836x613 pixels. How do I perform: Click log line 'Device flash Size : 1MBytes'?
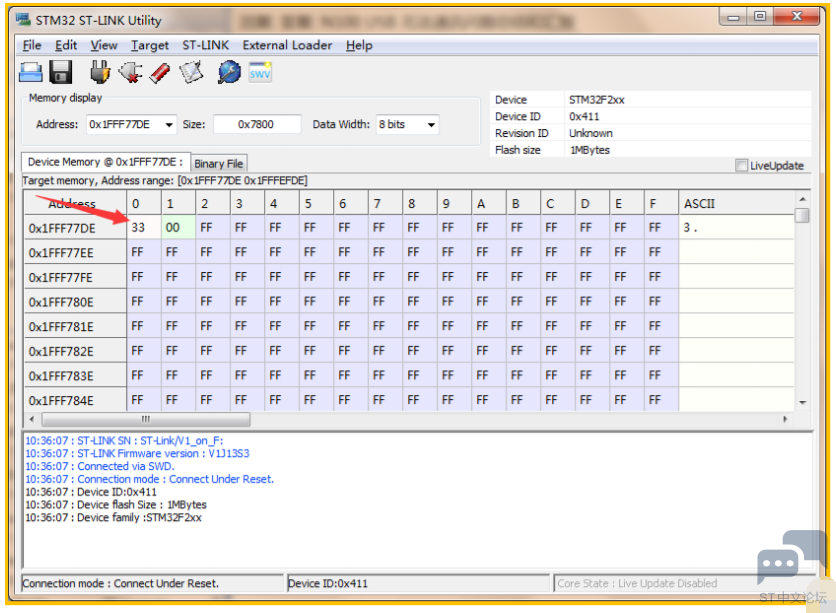(116, 505)
